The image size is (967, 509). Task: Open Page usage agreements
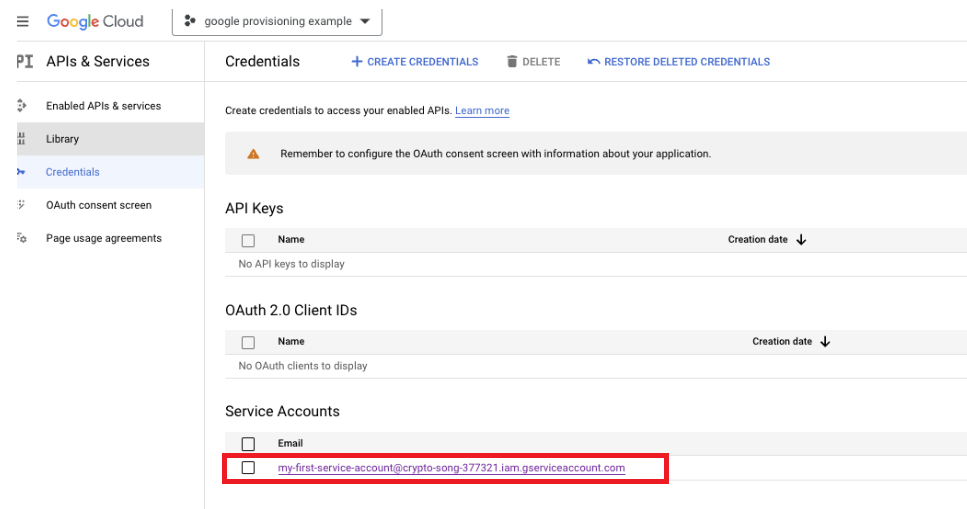tap(104, 238)
